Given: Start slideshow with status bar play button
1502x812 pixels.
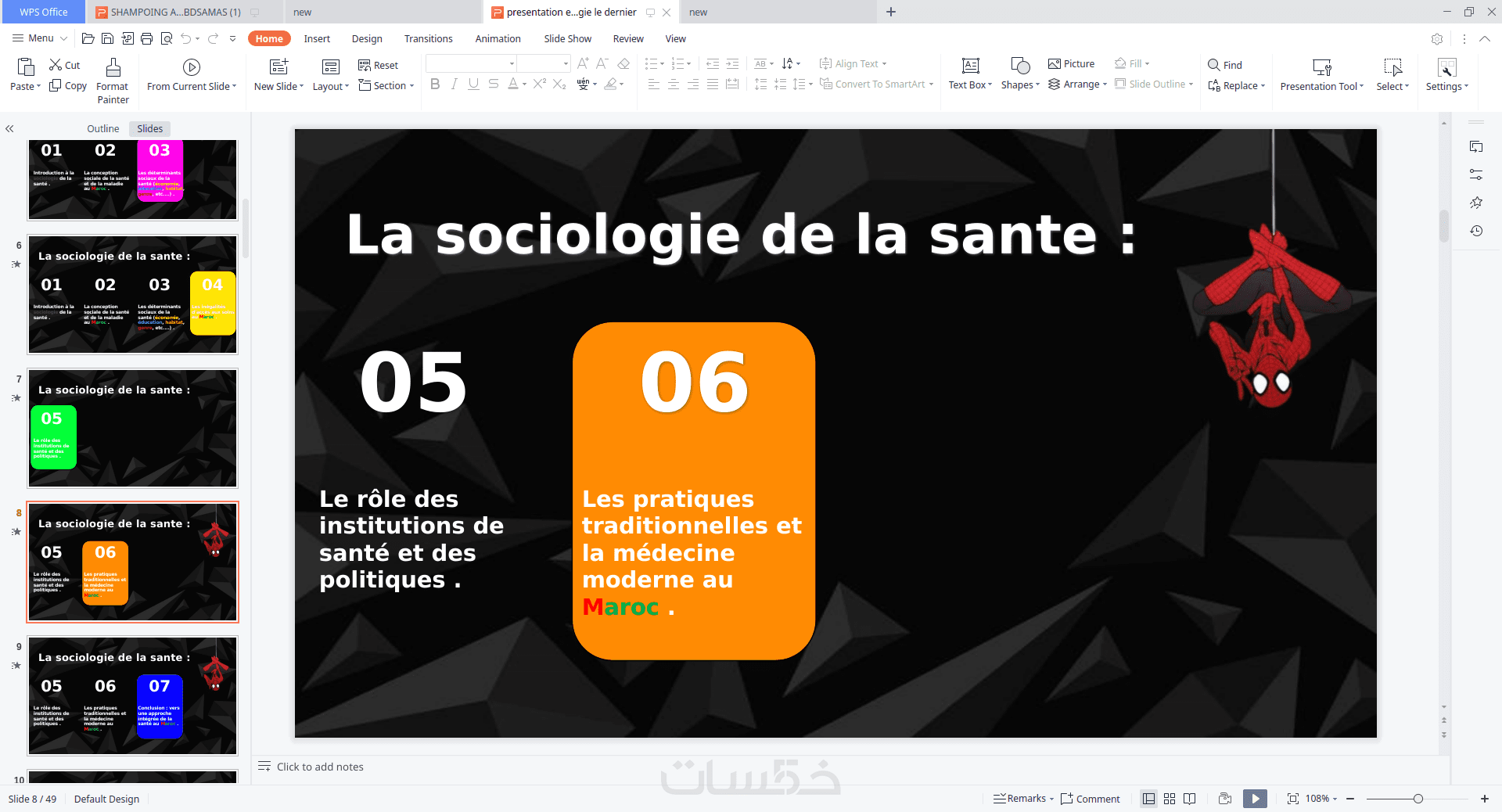Looking at the screenshot, I should [x=1255, y=799].
